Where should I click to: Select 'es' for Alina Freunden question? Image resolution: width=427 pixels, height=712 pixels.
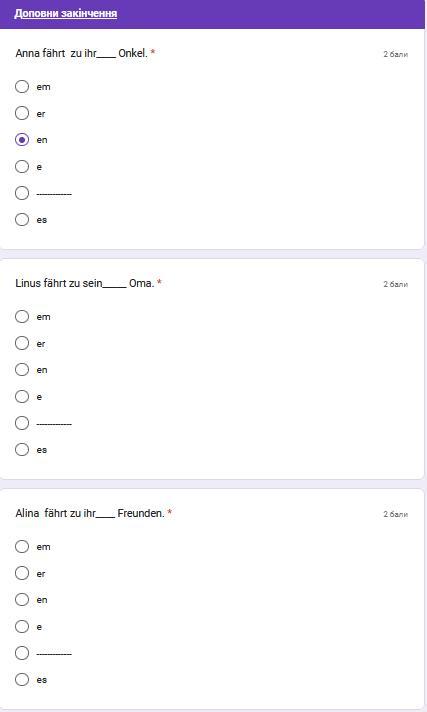coord(22,679)
